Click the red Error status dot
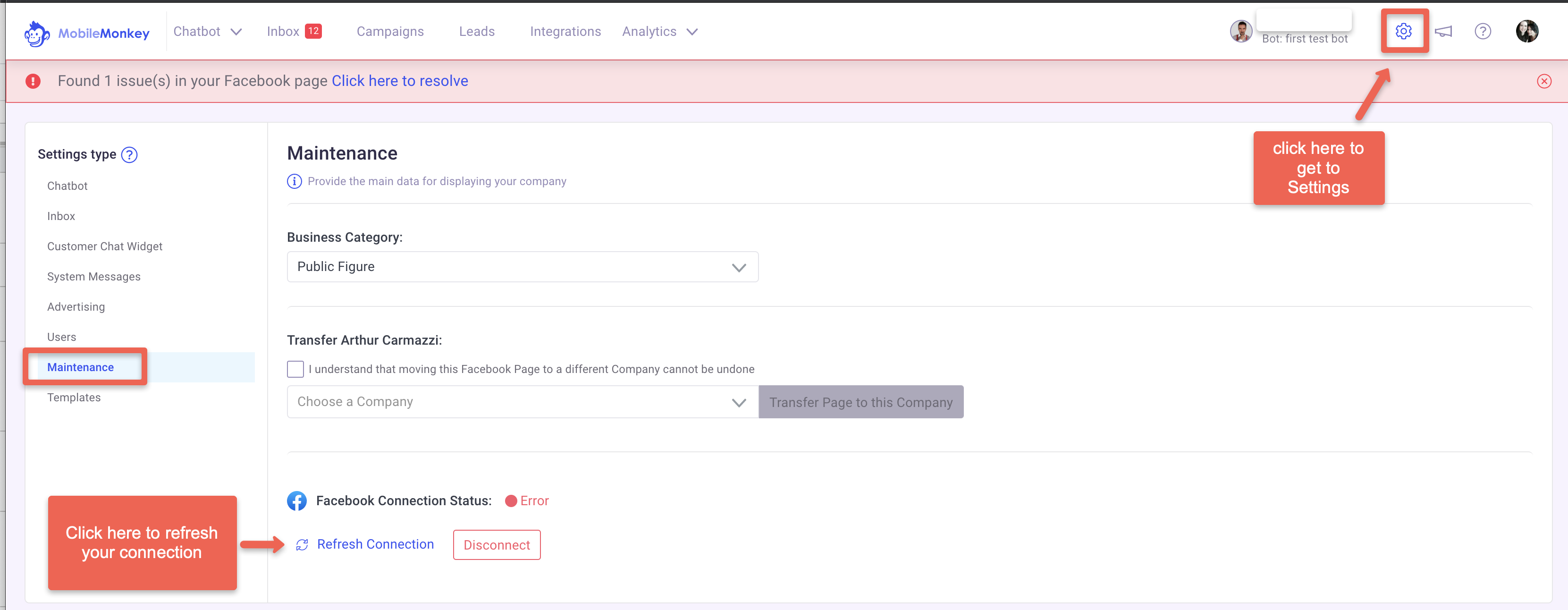This screenshot has width=1568, height=610. (x=511, y=501)
